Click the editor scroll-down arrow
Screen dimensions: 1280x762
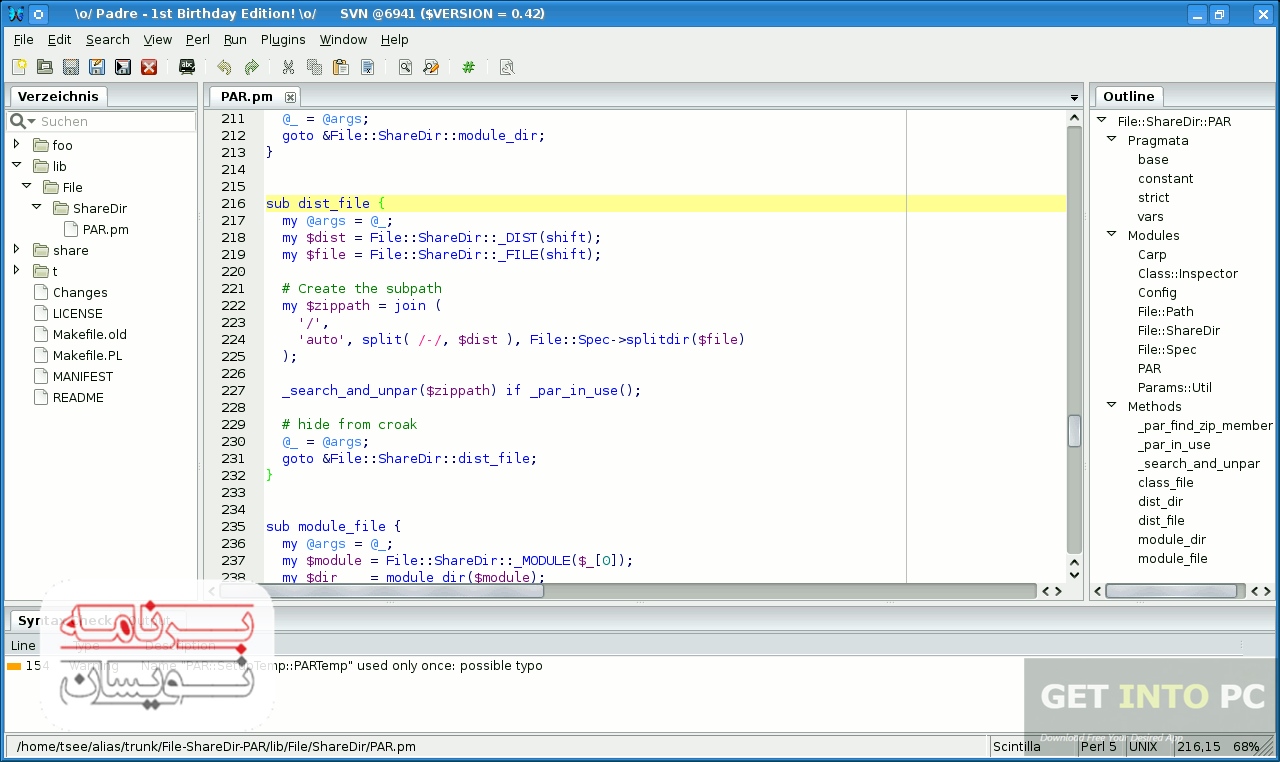point(1074,574)
